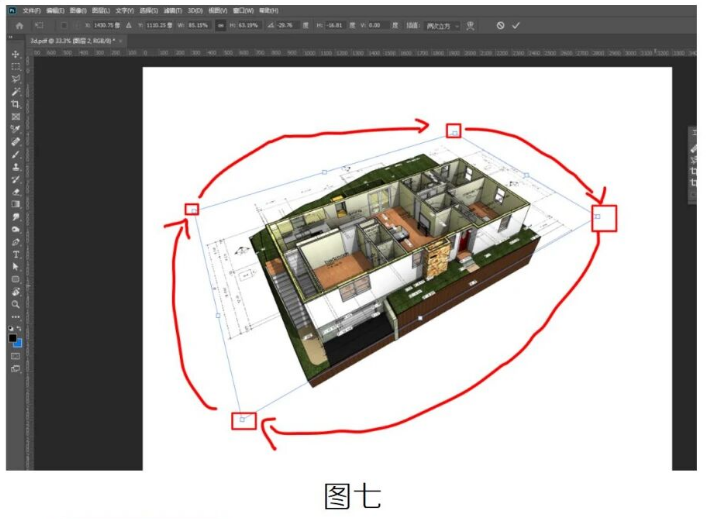Click the Y position field 1110.25
719x519 pixels.
tap(159, 26)
